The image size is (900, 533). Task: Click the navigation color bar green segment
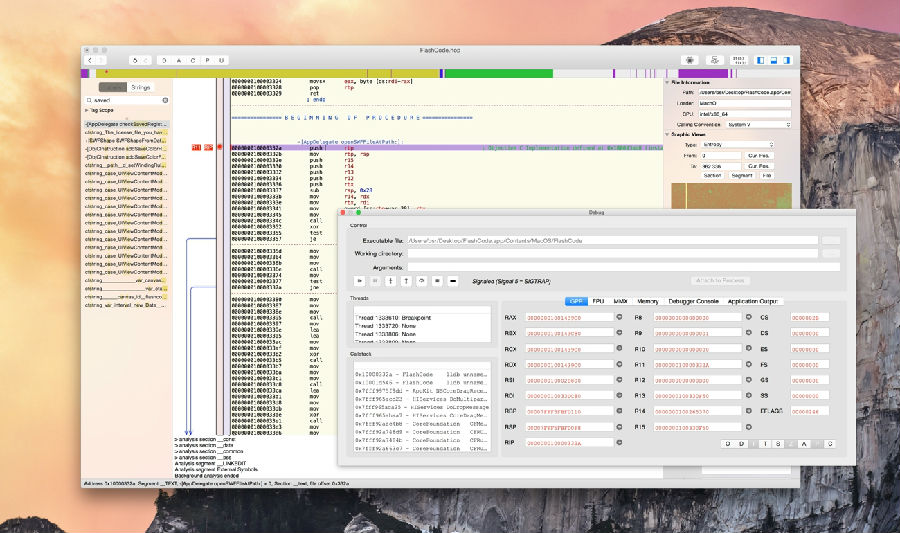500,73
